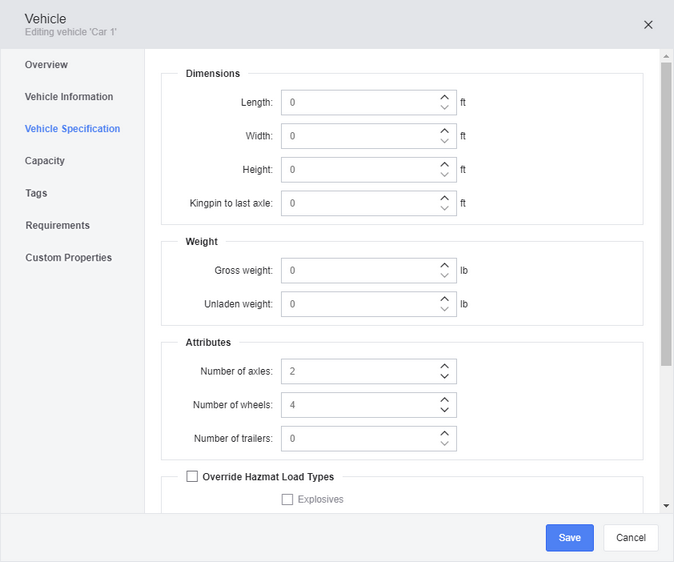Decrease Height with the down arrow

444,175
